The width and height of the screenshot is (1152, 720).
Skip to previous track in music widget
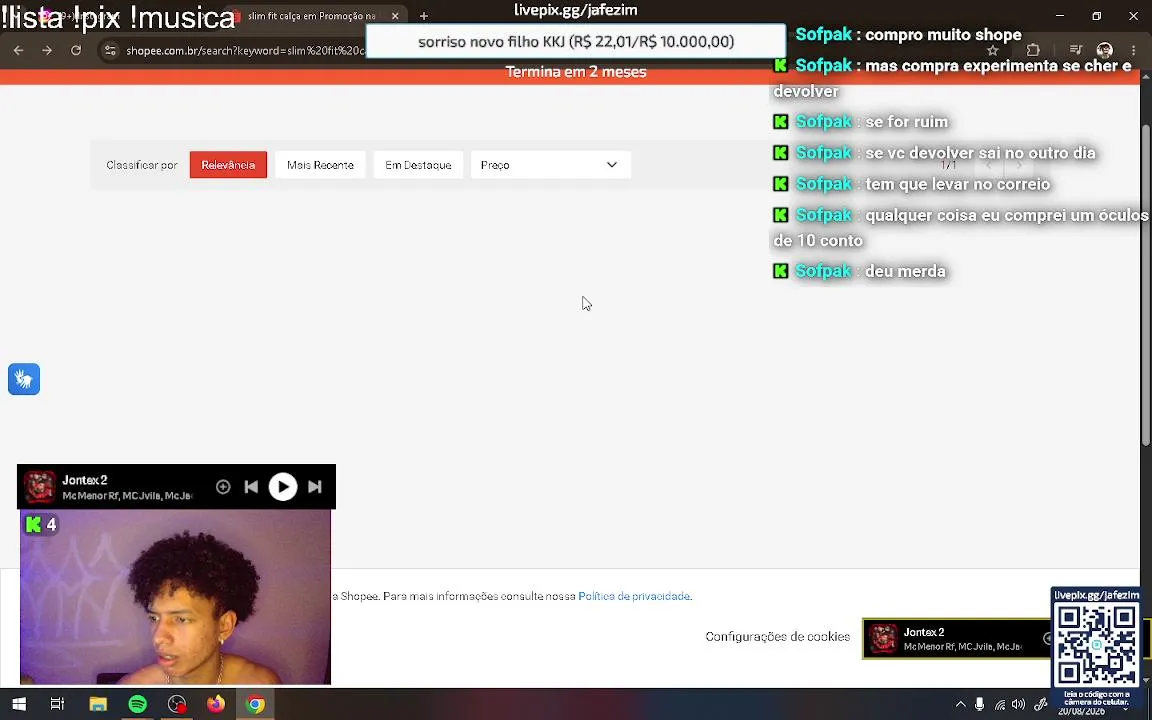[x=251, y=486]
